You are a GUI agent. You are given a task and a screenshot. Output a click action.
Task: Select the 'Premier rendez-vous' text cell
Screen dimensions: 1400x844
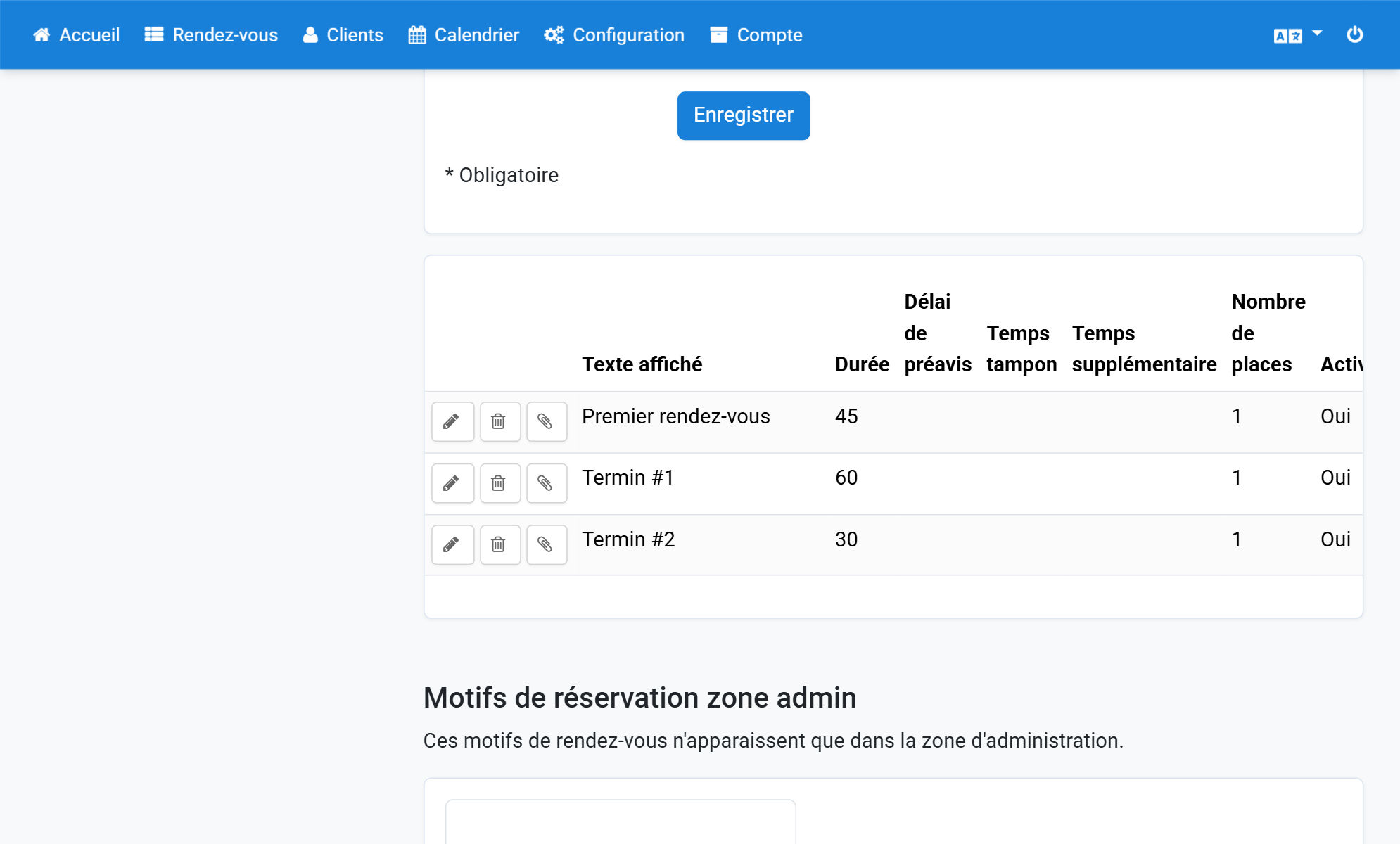[x=675, y=416]
